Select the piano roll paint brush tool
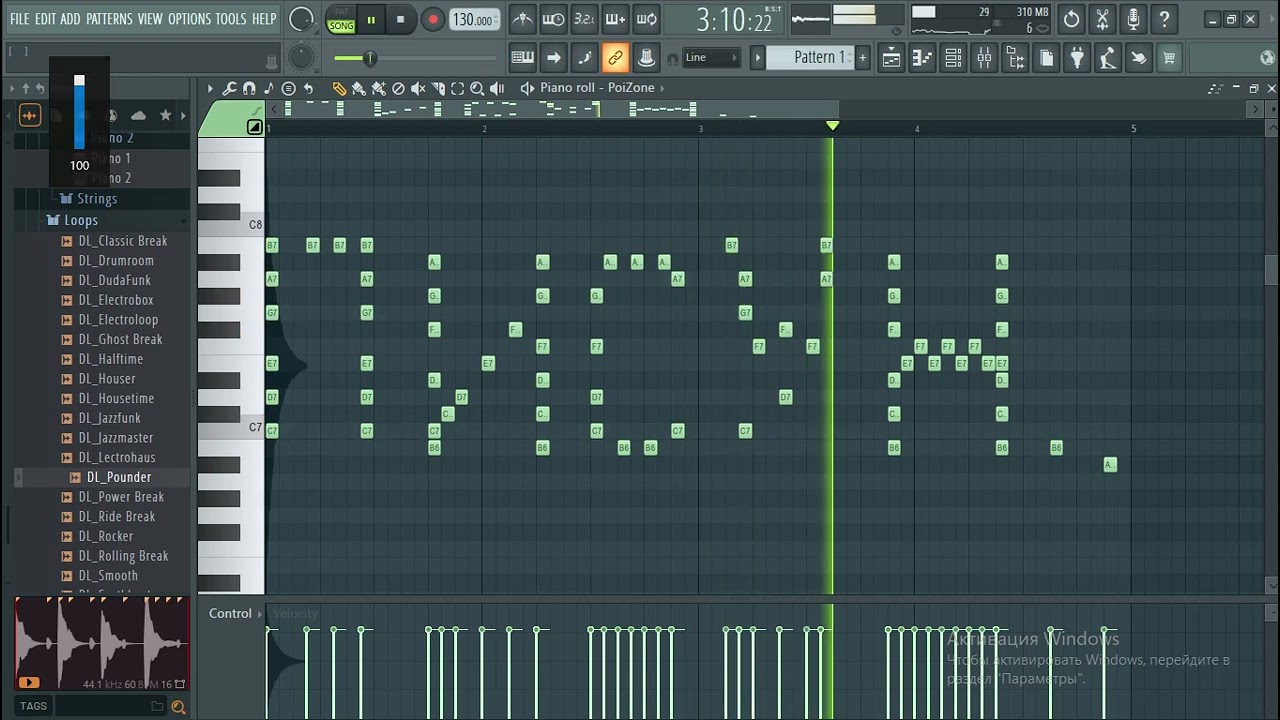This screenshot has width=1280, height=720. click(x=358, y=88)
